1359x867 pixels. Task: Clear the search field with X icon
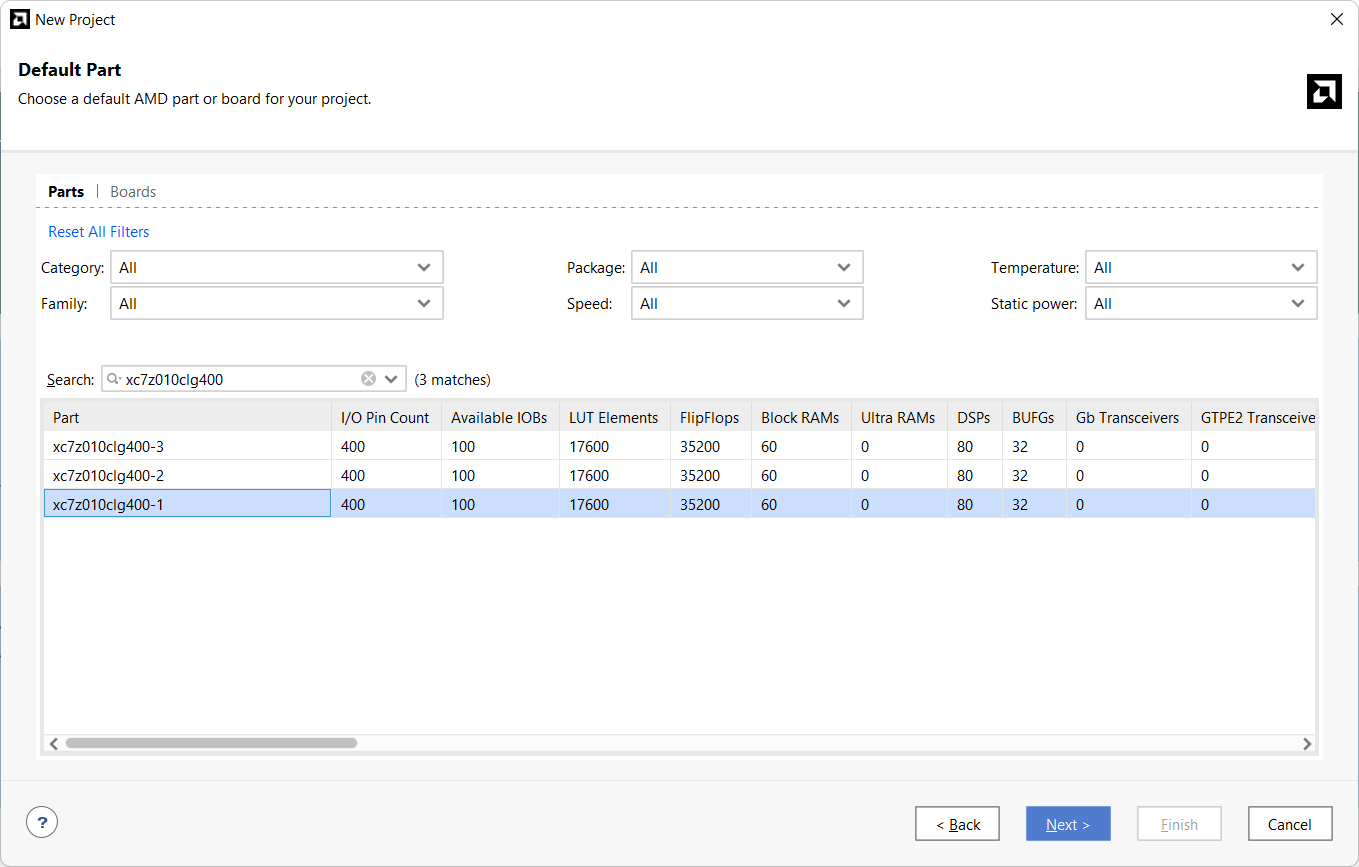[x=368, y=379]
